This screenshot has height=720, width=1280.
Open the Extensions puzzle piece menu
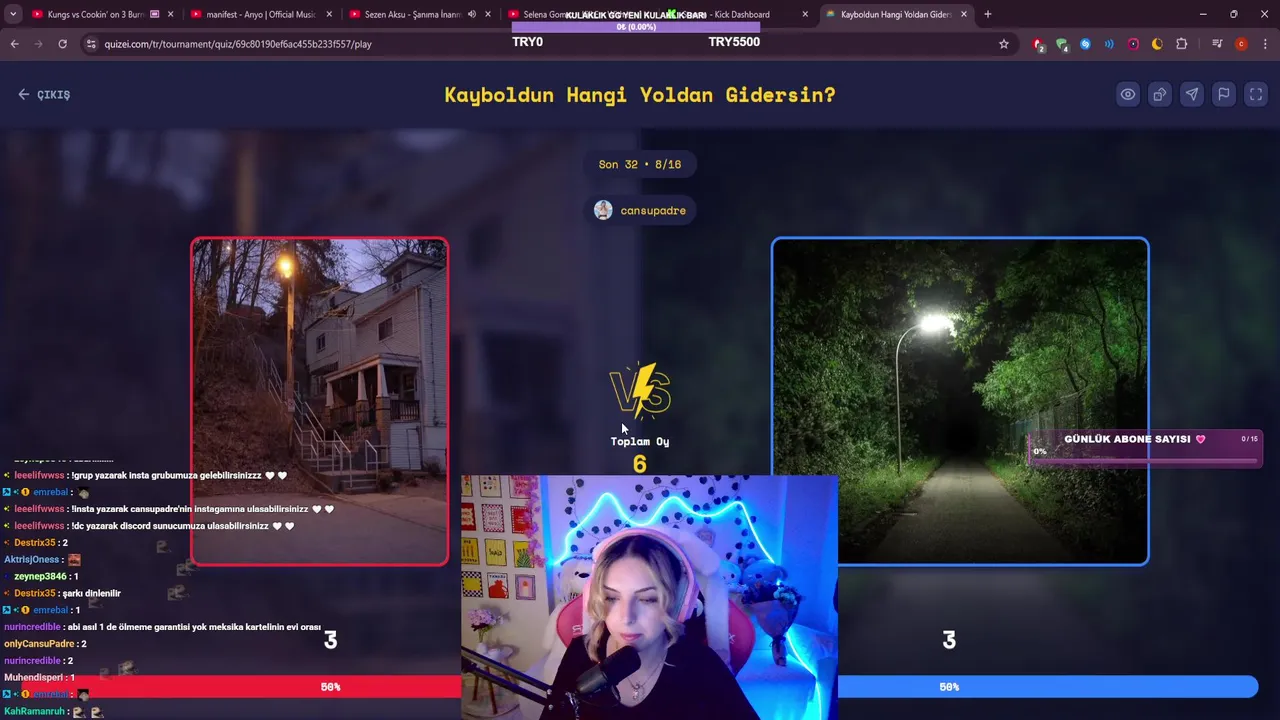click(1182, 44)
